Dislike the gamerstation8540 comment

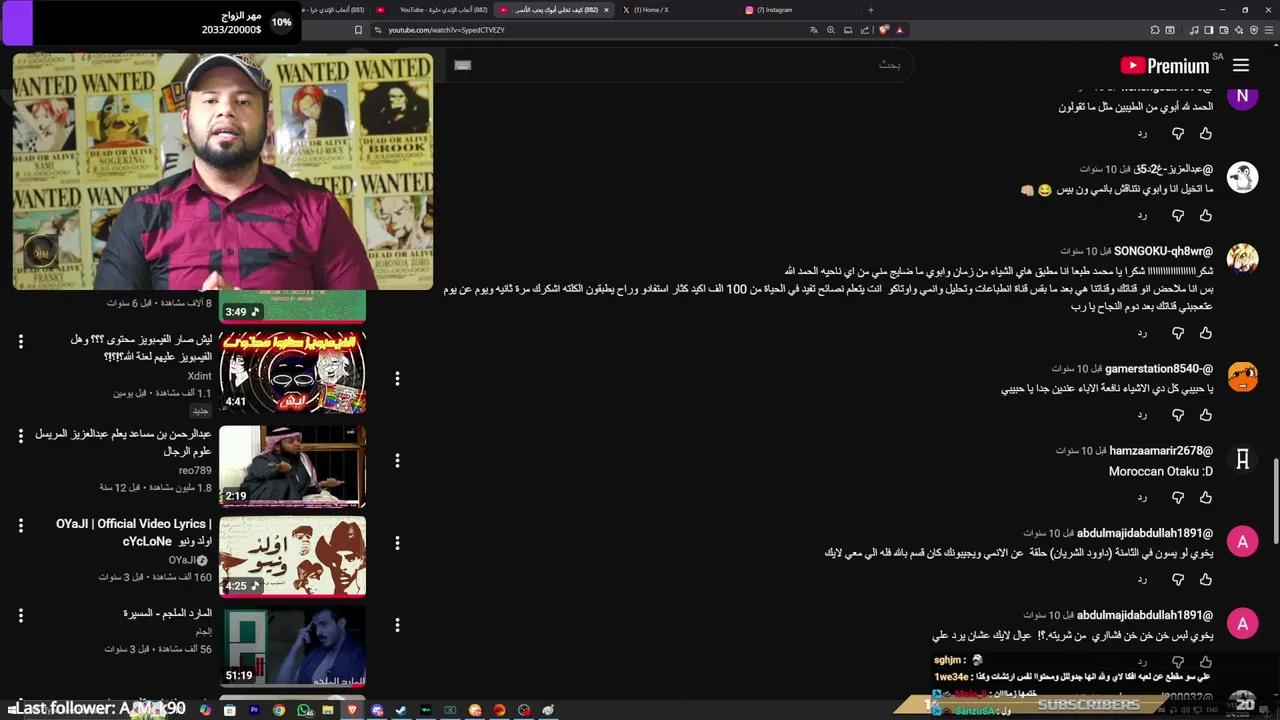pos(1178,415)
